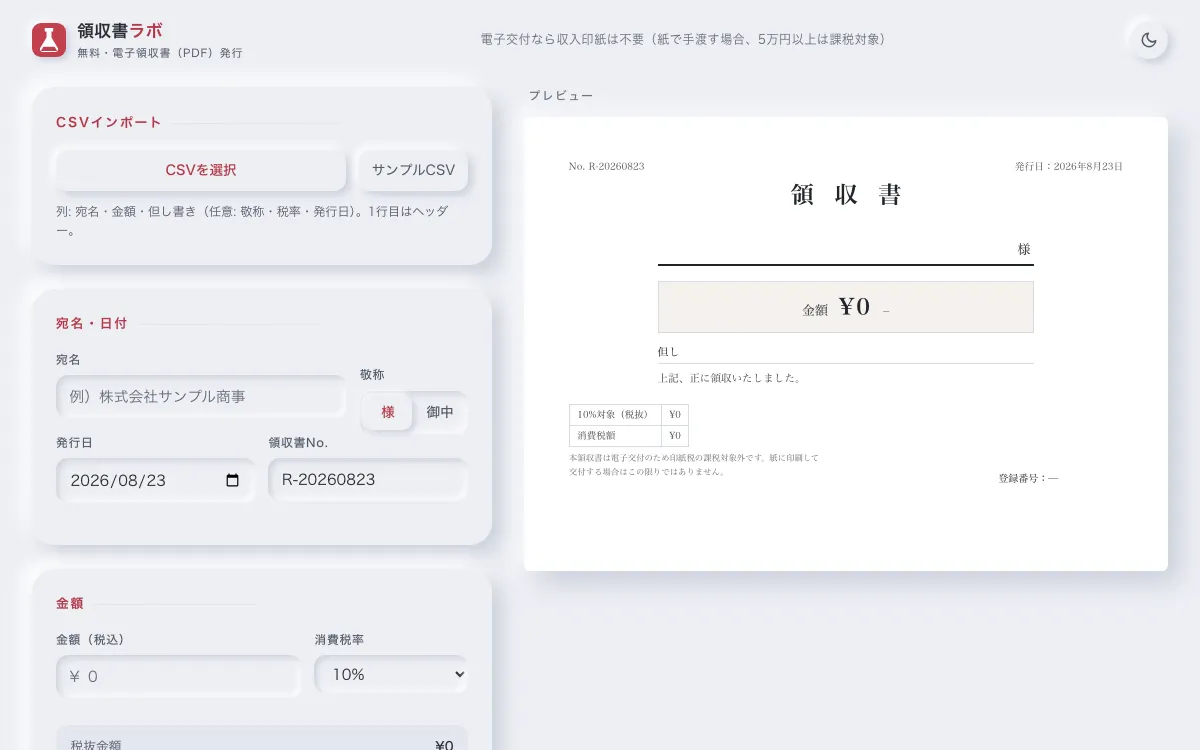Image resolution: width=1200 pixels, height=750 pixels.
Task: Click the サンプルCSV button
Action: (x=413, y=170)
